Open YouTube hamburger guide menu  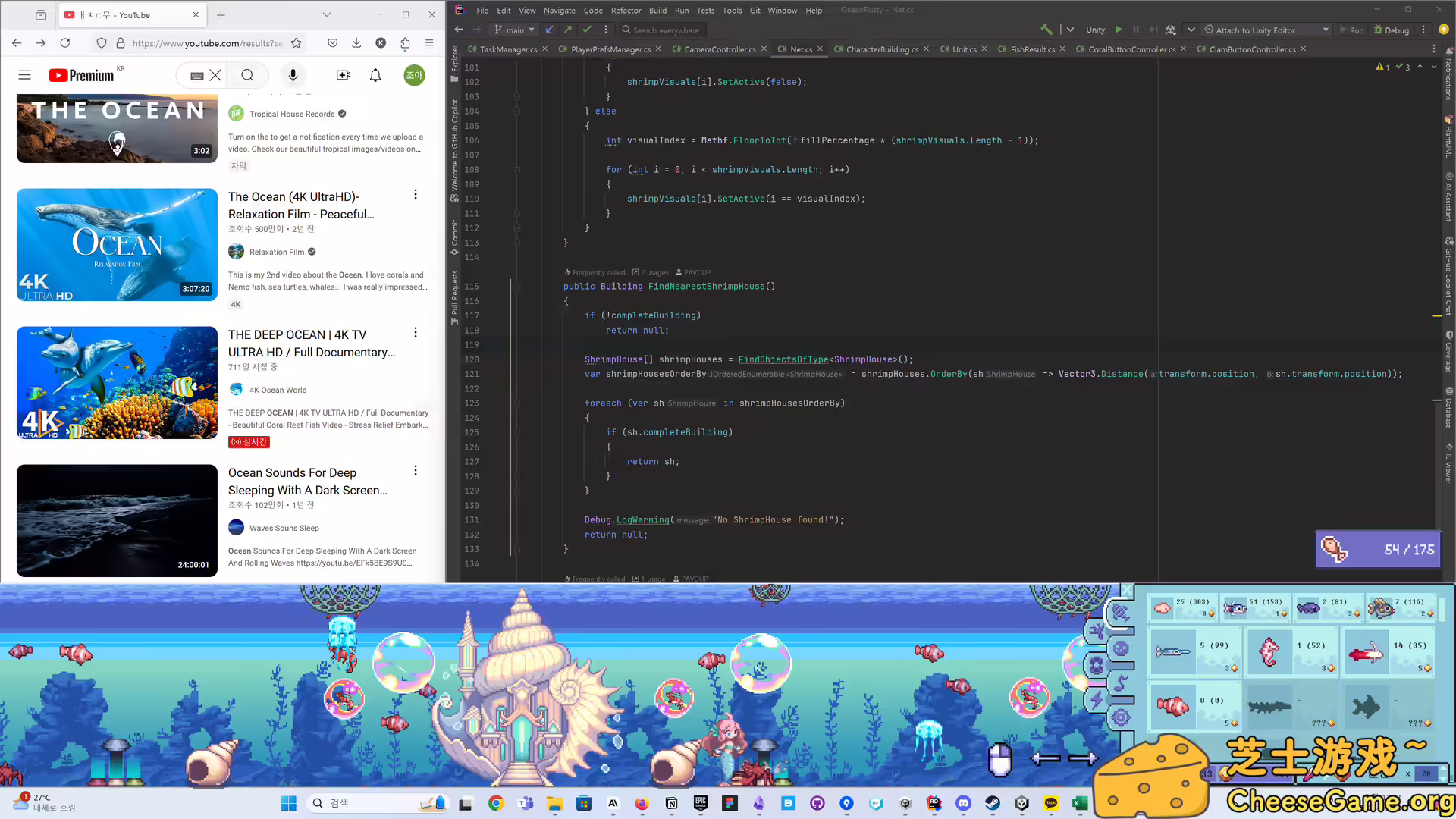[24, 75]
